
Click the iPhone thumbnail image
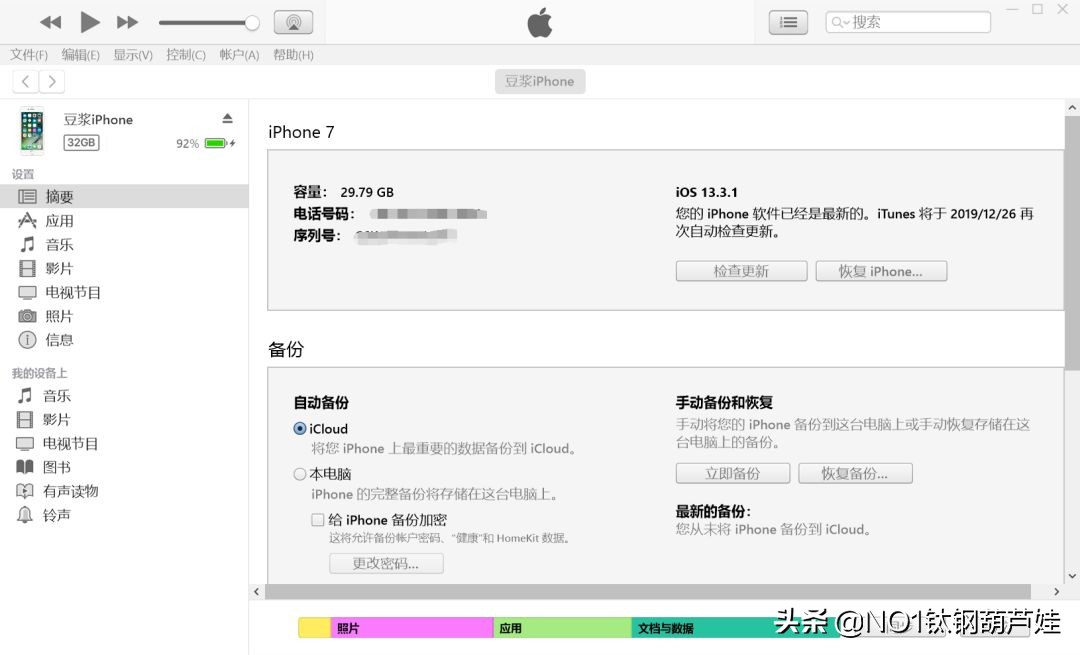coord(31,130)
